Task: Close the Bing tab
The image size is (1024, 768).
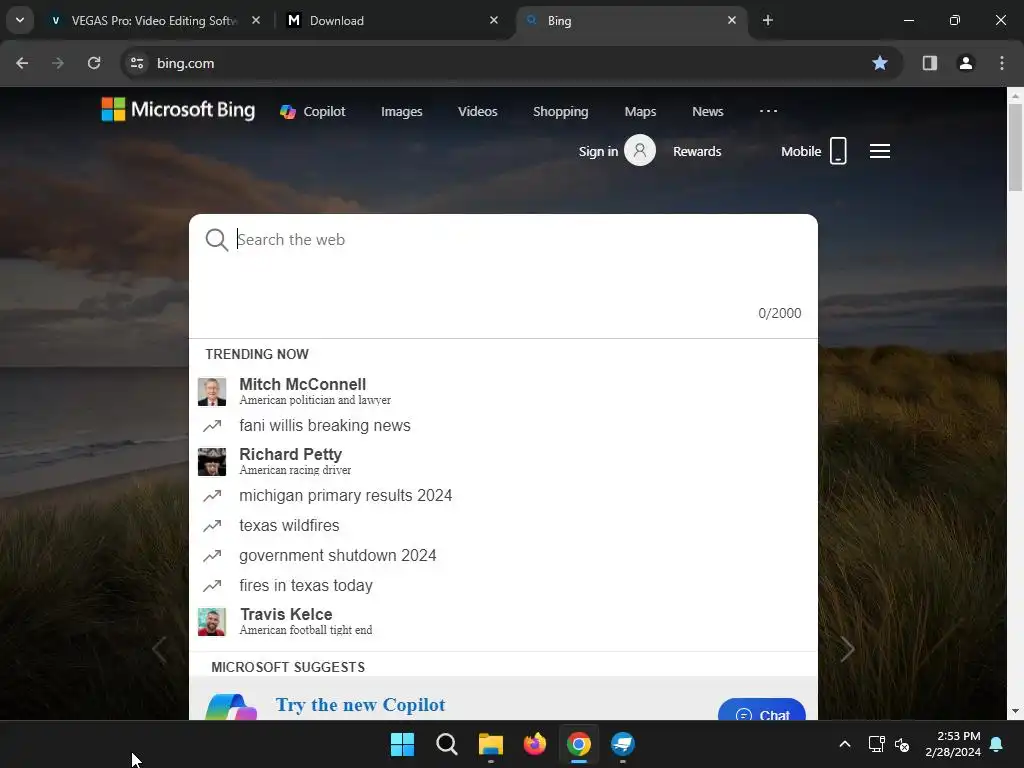Action: tap(731, 20)
